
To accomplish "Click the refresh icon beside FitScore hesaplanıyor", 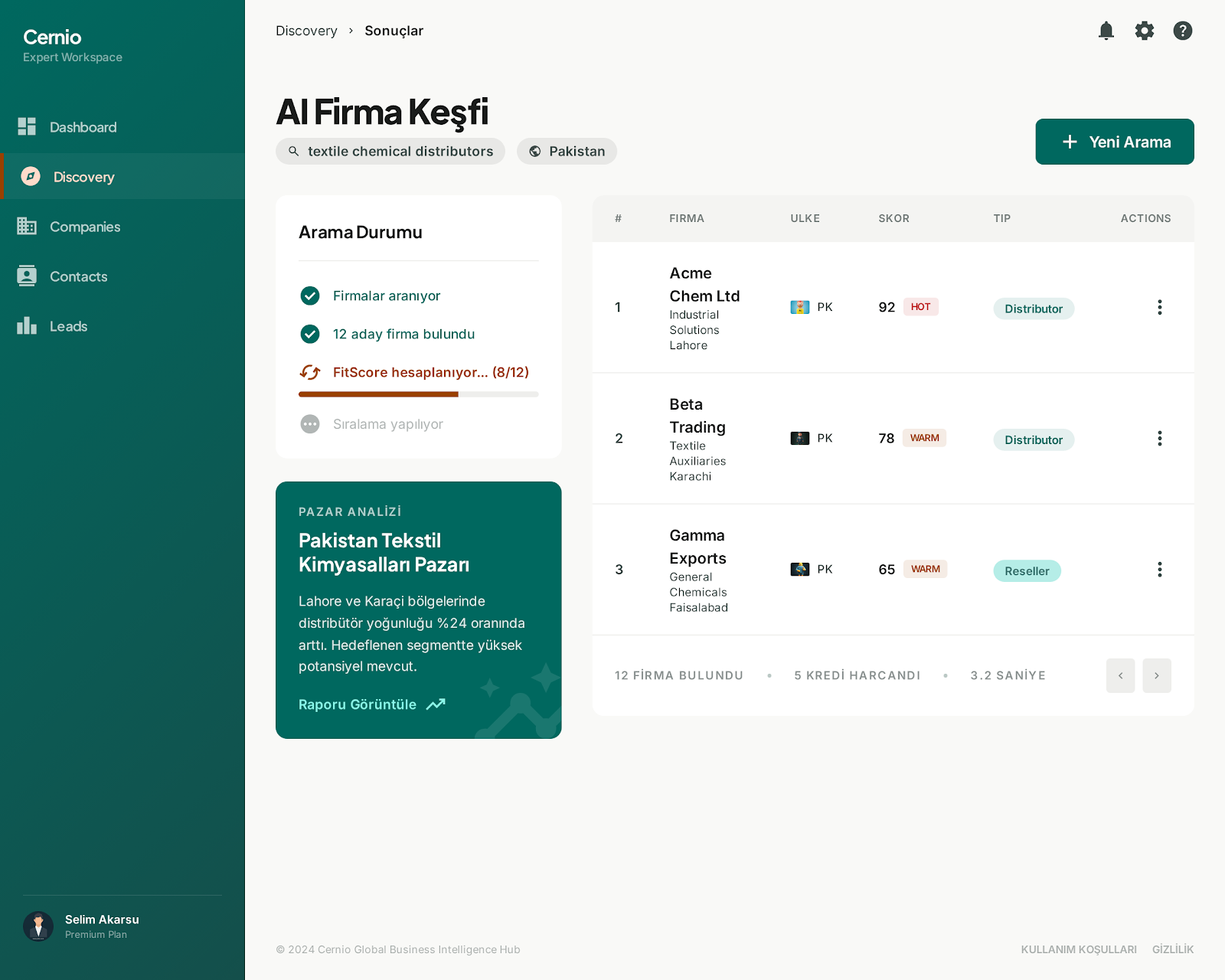I will [x=309, y=372].
